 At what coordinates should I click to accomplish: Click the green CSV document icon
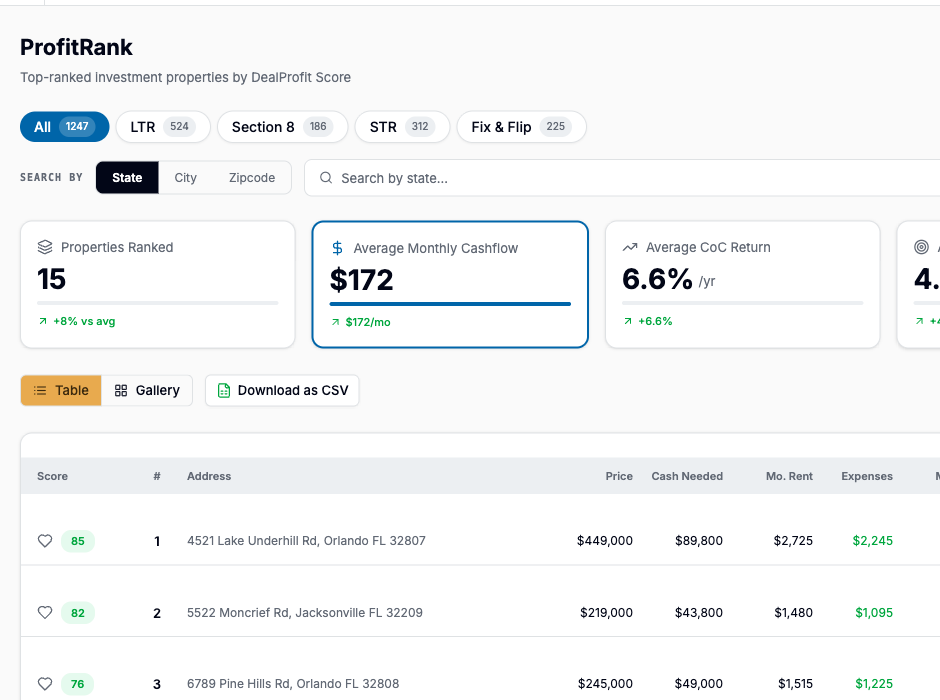point(223,390)
